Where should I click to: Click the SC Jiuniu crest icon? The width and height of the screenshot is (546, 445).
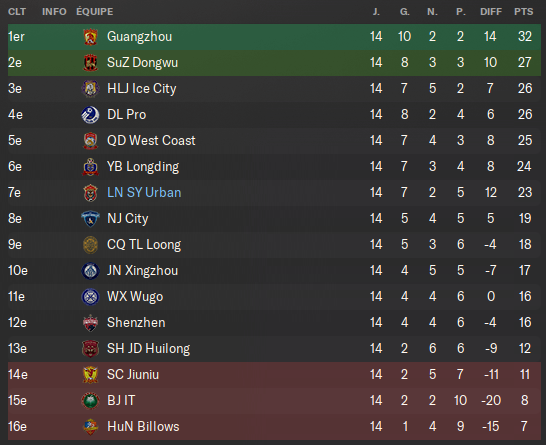(91, 375)
